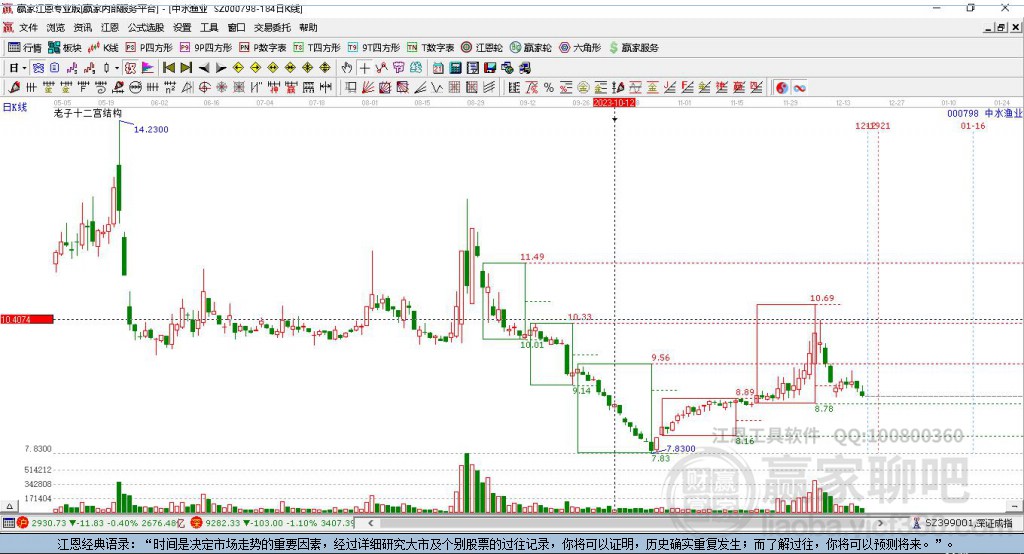
Task: Open the 交易委托 menu
Action: (x=272, y=27)
